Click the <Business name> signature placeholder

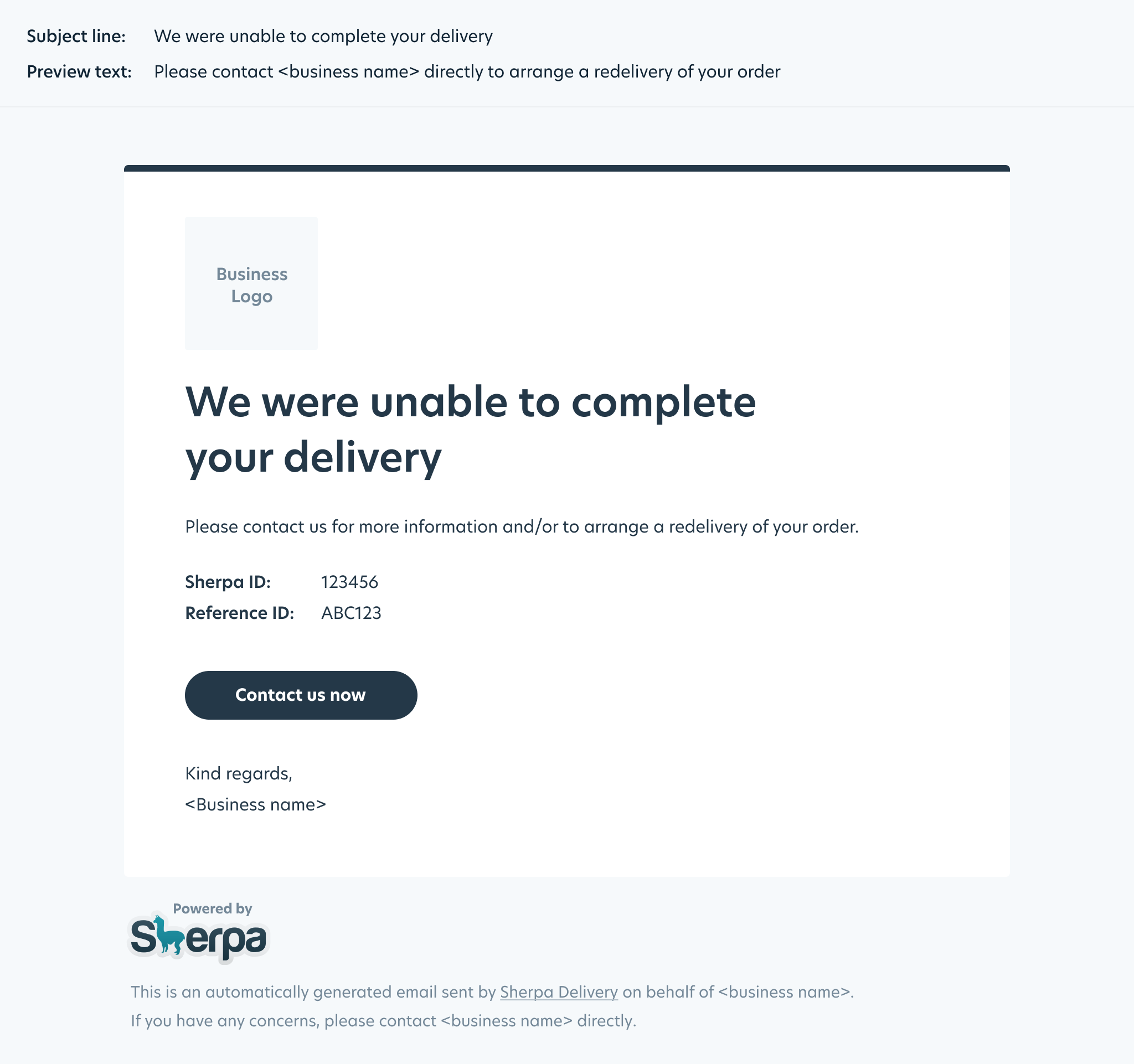(256, 804)
